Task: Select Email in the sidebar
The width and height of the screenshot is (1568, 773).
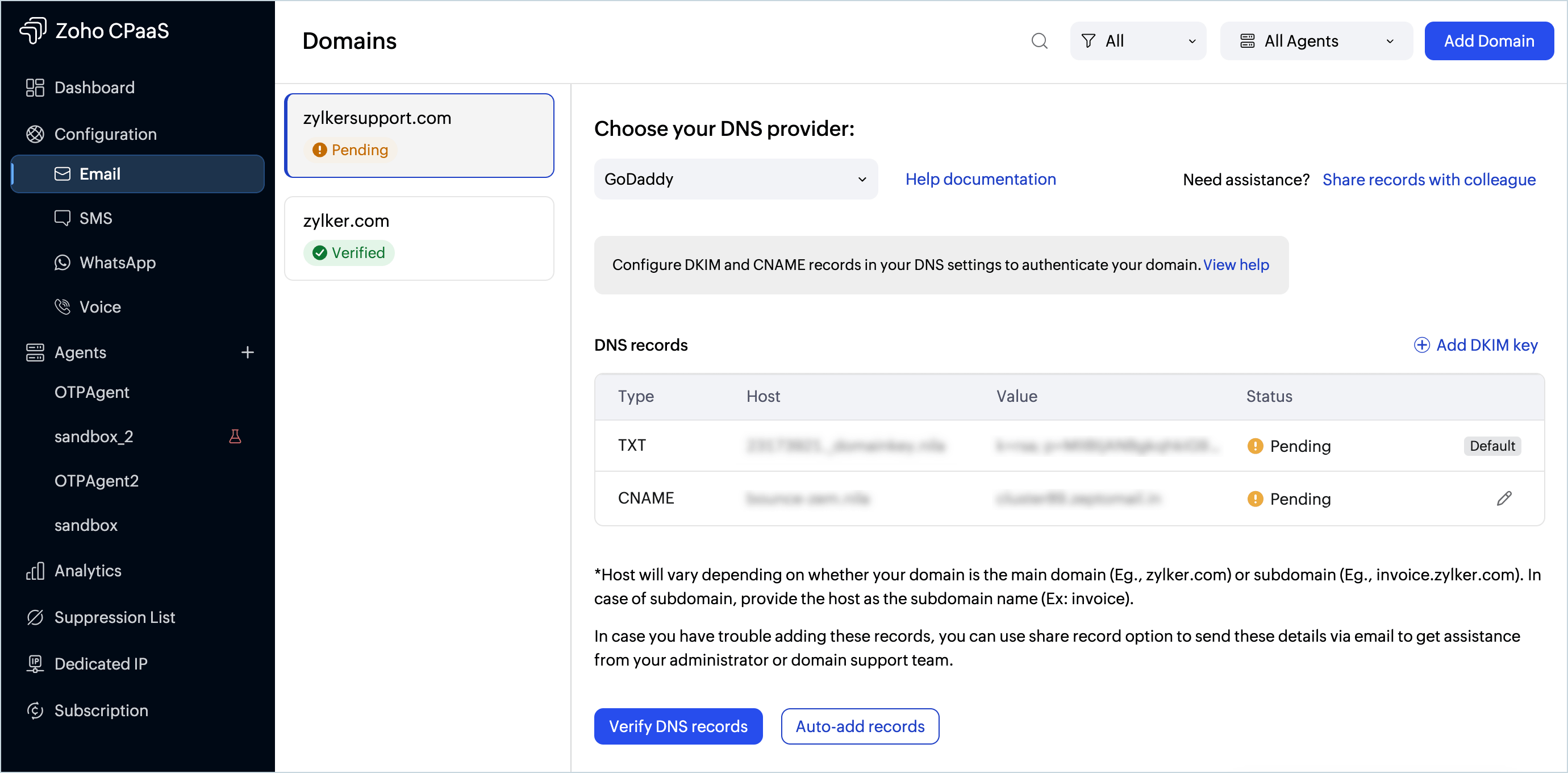Action: 137,173
